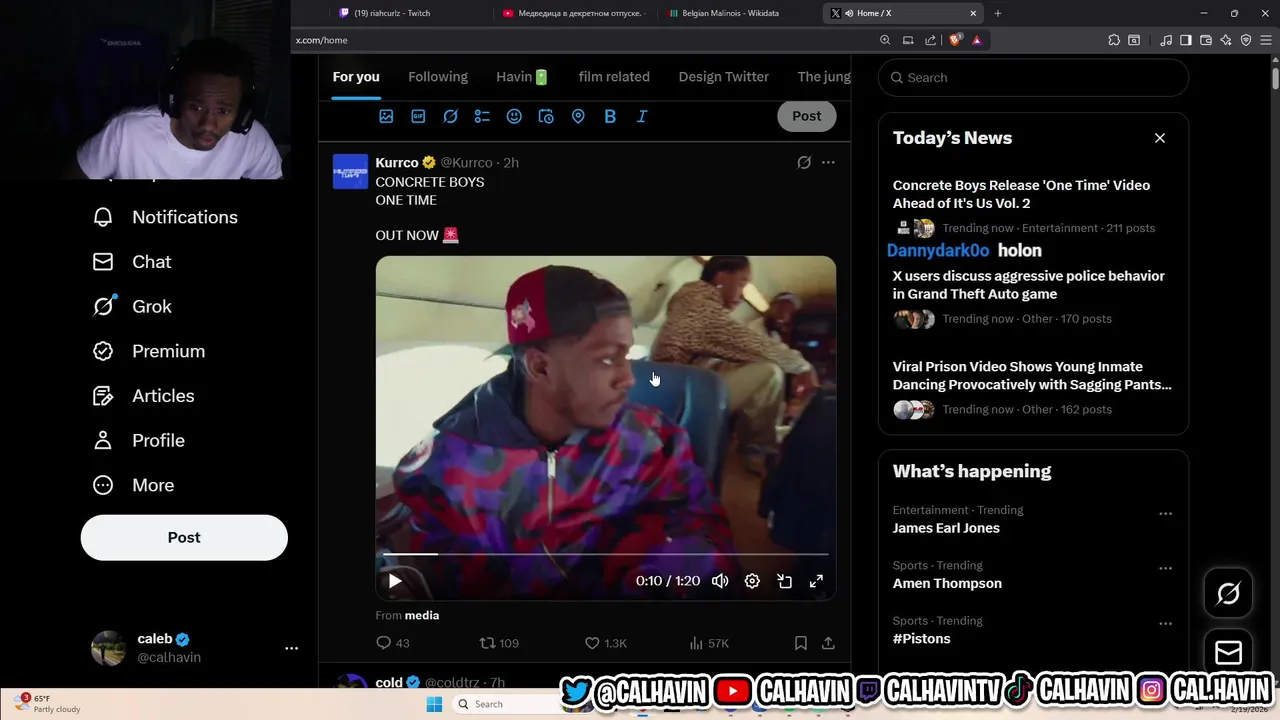Open the Brave Wallet icon in the toolbar
The width and height of the screenshot is (1280, 720).
point(1205,40)
